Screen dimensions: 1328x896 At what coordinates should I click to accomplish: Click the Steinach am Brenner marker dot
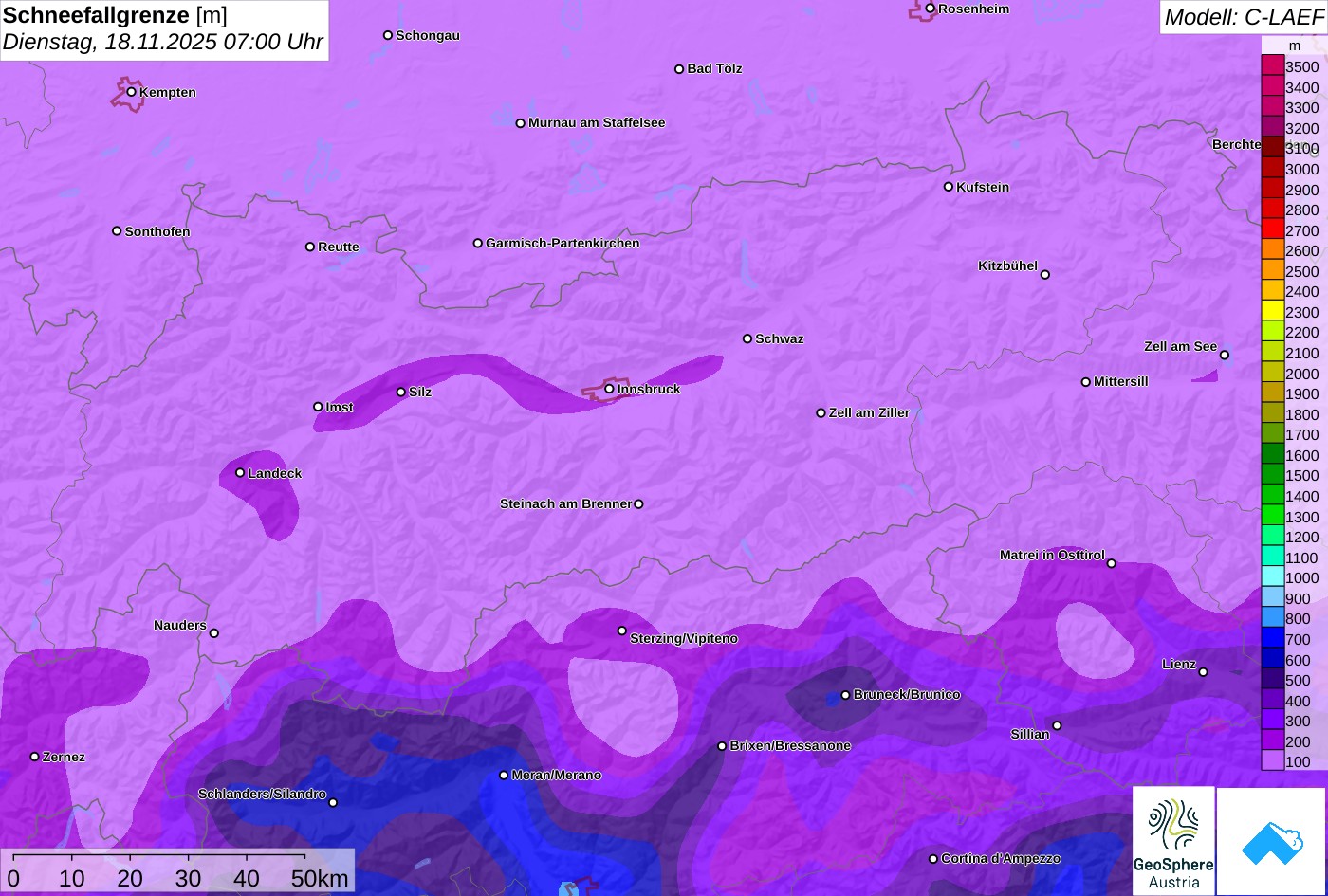click(638, 504)
